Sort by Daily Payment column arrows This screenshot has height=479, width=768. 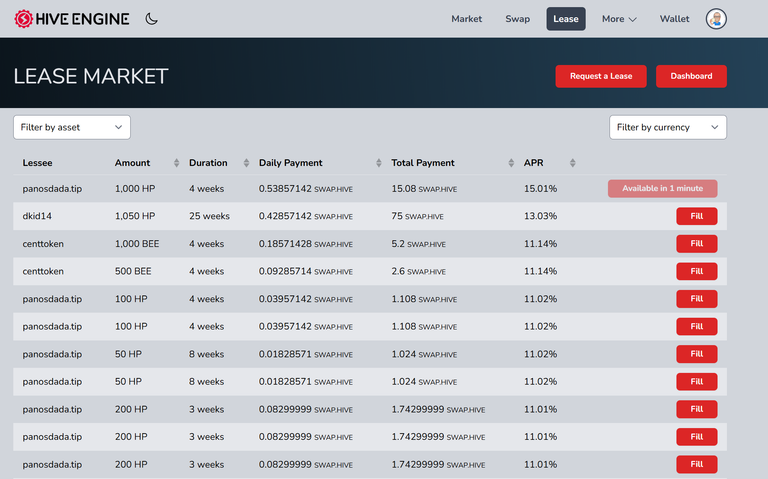pyautogui.click(x=378, y=163)
